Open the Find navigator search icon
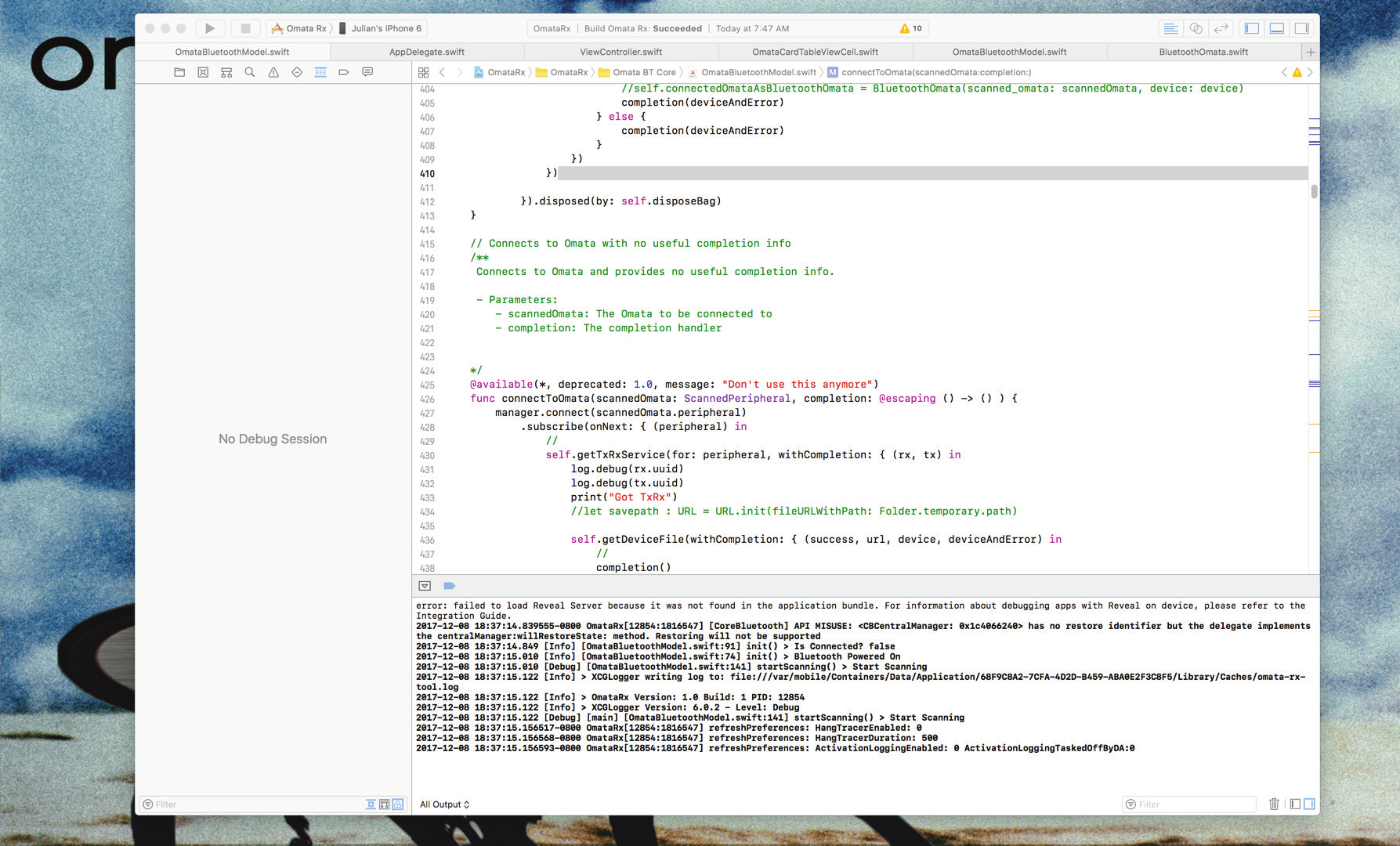1400x846 pixels. coord(250,72)
